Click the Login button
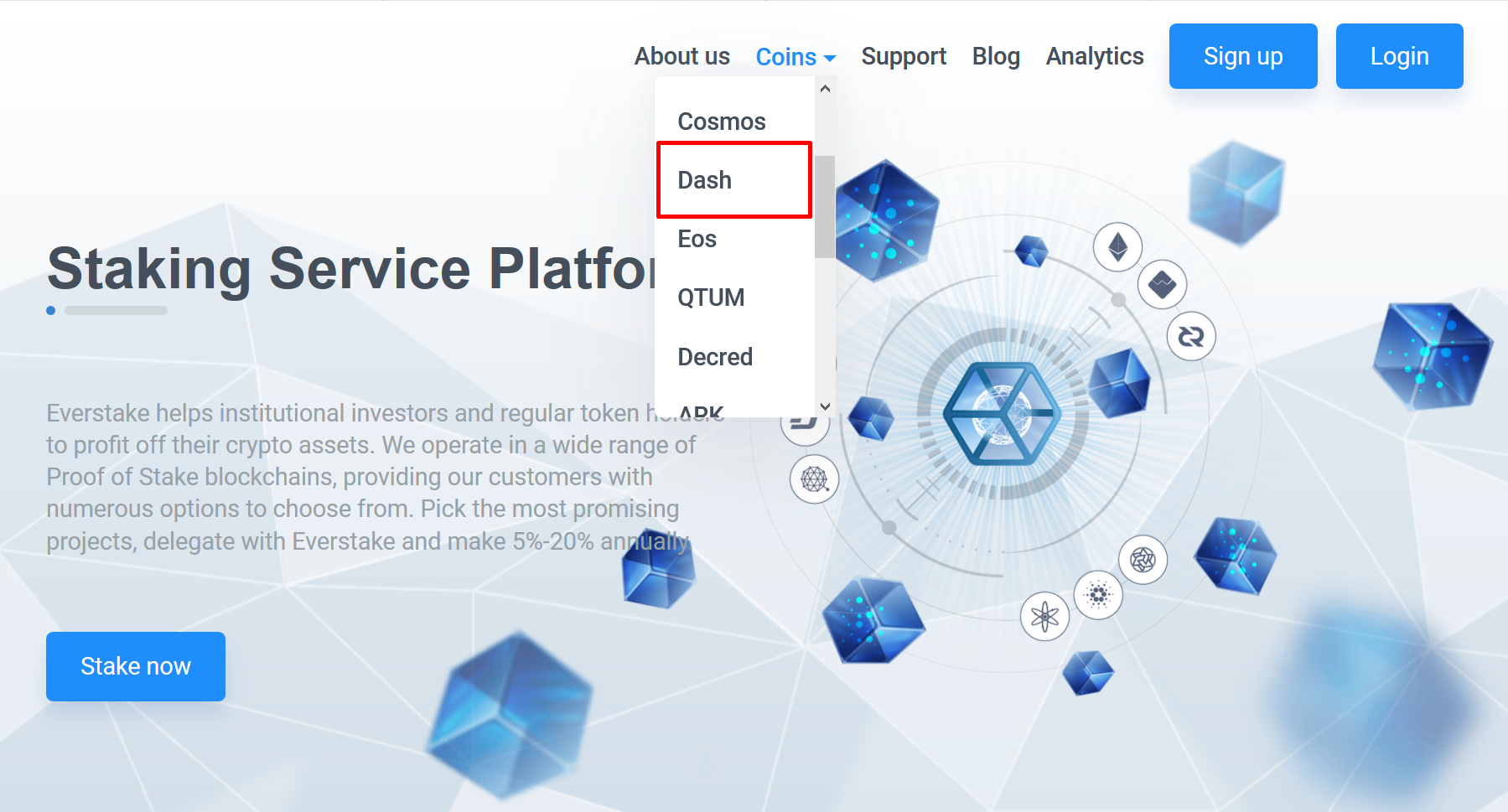 (x=1400, y=56)
